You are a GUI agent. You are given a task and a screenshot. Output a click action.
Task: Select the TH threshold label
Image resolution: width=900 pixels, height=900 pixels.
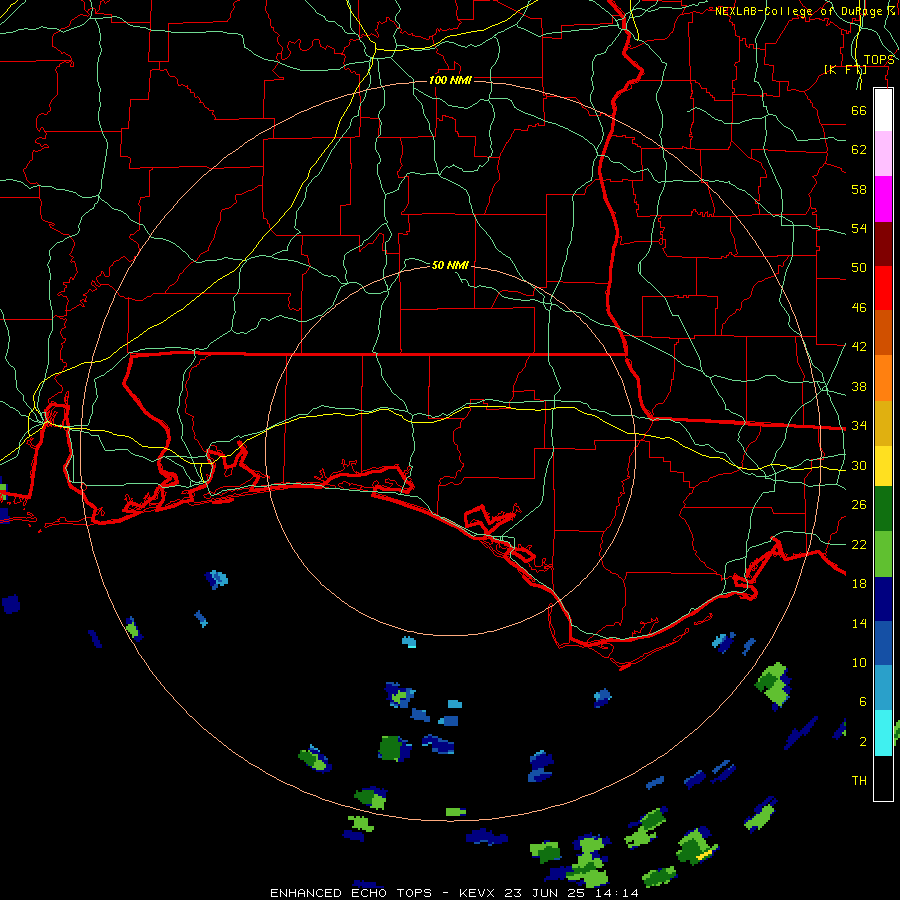pyautogui.click(x=859, y=781)
